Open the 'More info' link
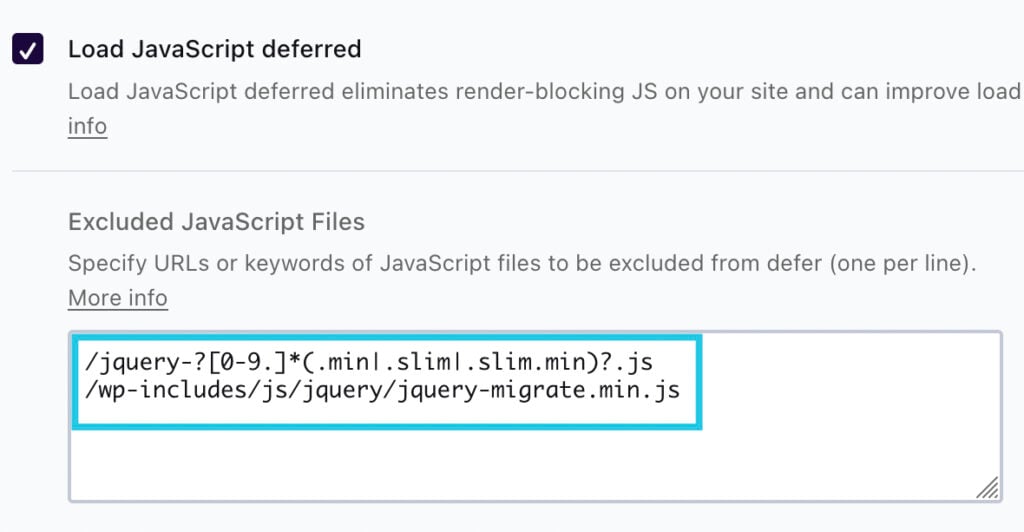The width and height of the screenshot is (1024, 532). tap(118, 298)
